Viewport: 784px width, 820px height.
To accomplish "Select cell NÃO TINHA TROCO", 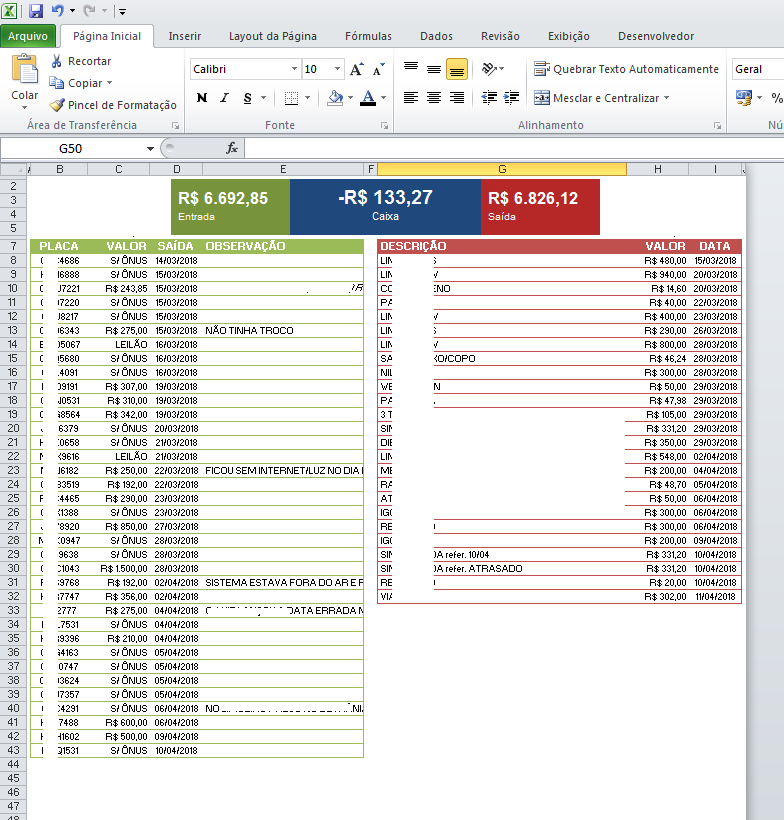I will click(x=282, y=331).
